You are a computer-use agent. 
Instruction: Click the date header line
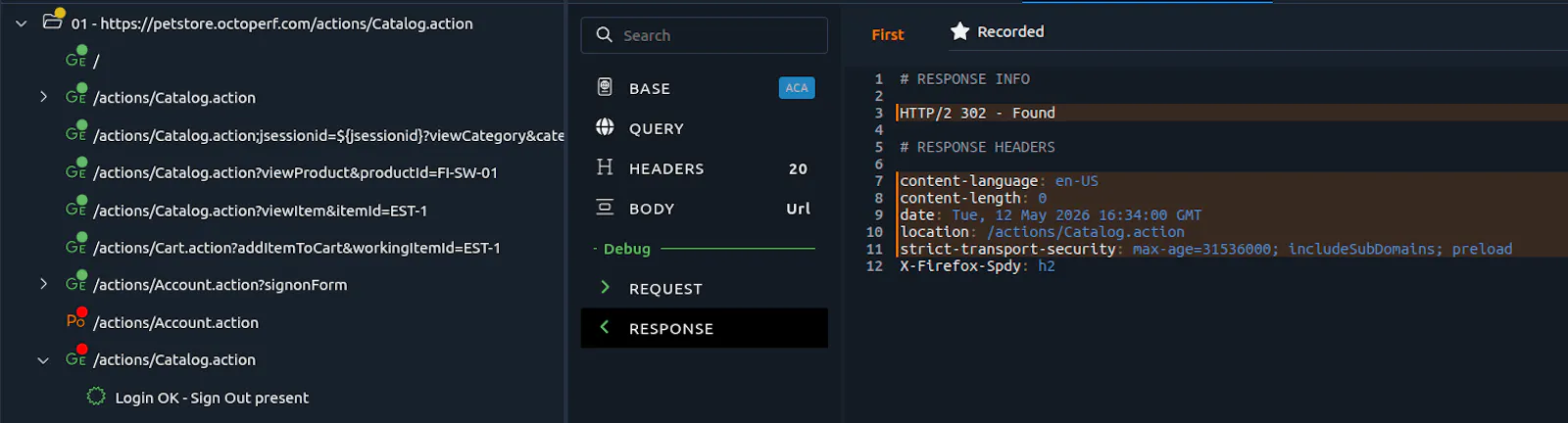click(x=1051, y=215)
